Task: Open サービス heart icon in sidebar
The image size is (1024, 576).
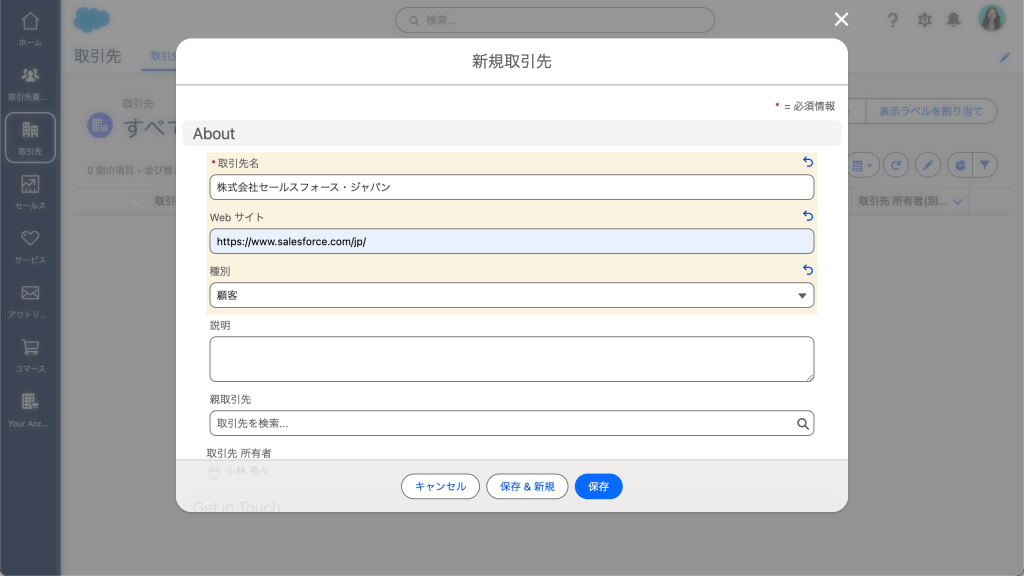Action: point(30,245)
